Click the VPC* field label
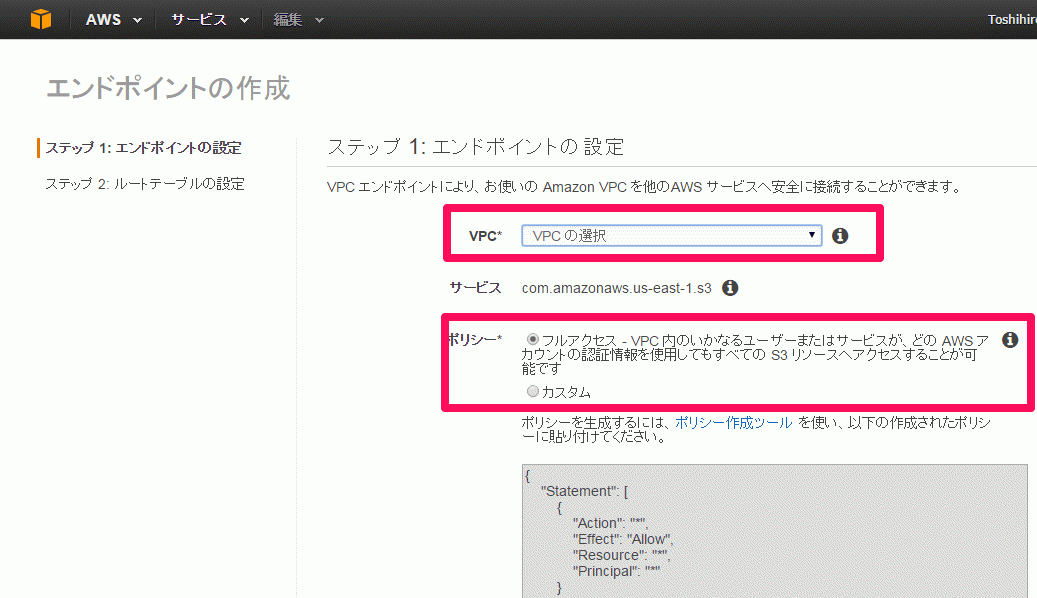 (485, 236)
